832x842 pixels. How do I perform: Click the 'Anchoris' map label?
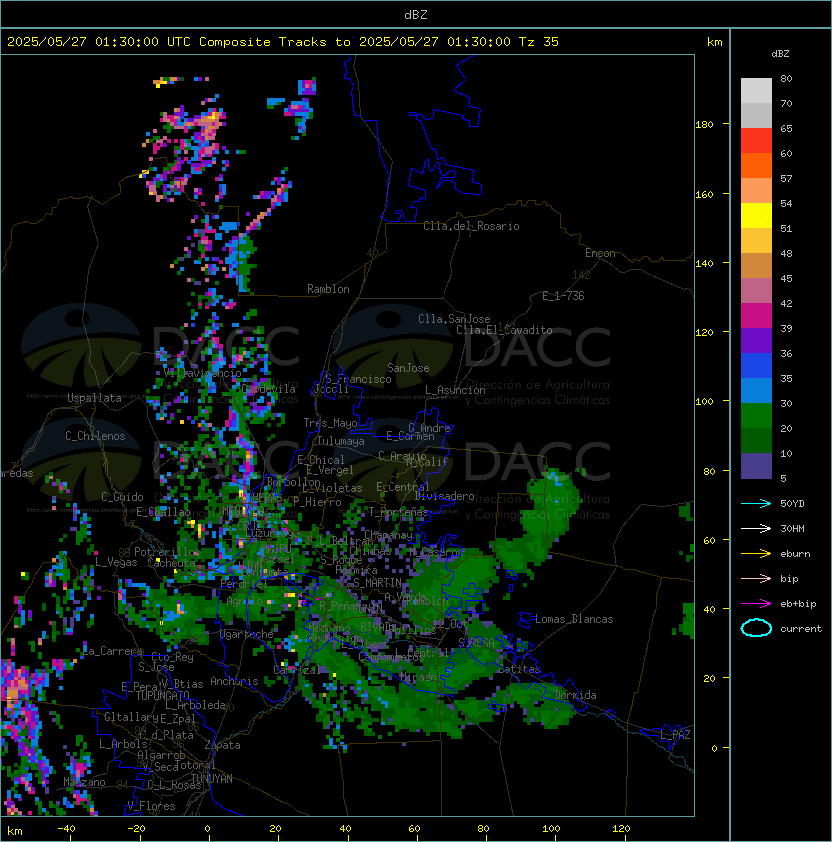pyautogui.click(x=234, y=681)
